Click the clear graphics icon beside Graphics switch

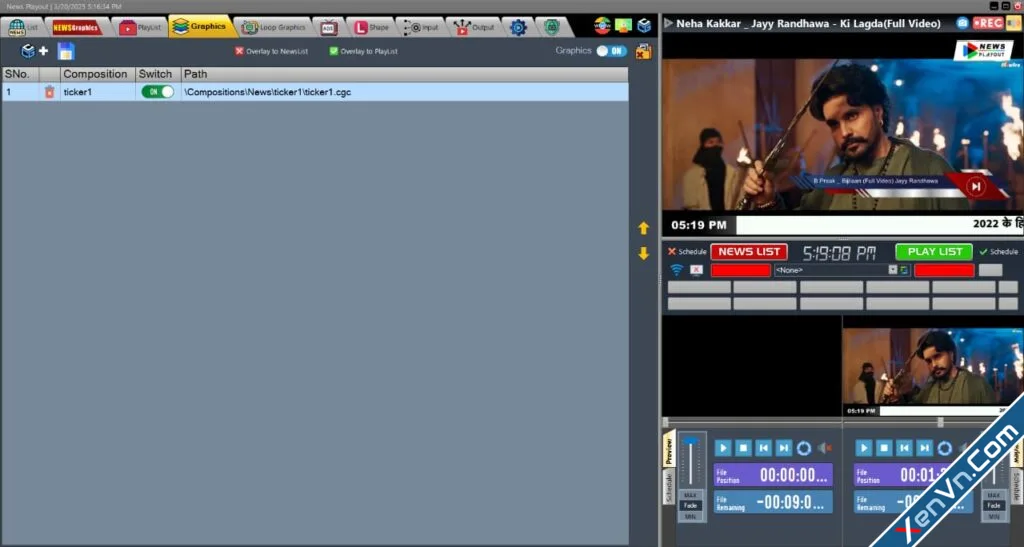643,51
